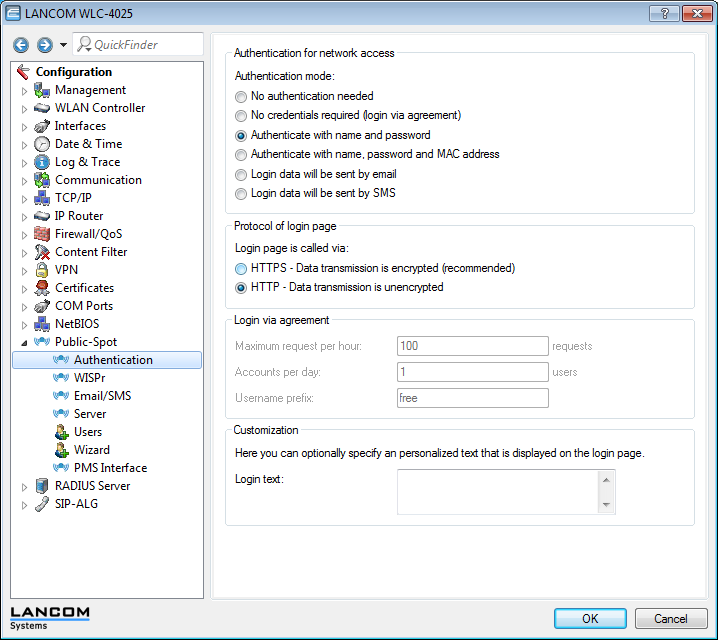
Task: Open the PMS Interface page
Action: [x=110, y=468]
